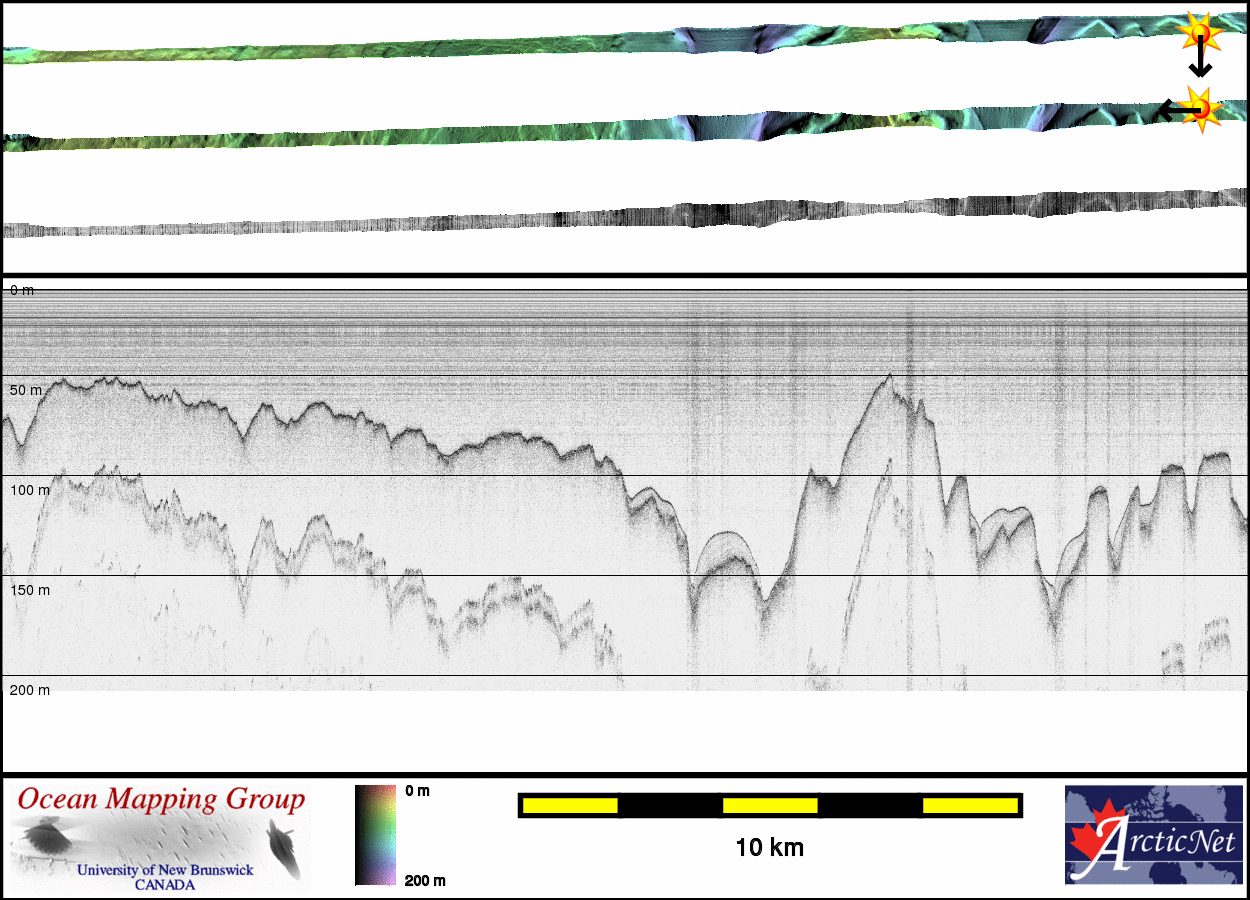This screenshot has height=900, width=1250.
Task: Click the "0 m" depth axis label on the profile
Action: point(22,290)
